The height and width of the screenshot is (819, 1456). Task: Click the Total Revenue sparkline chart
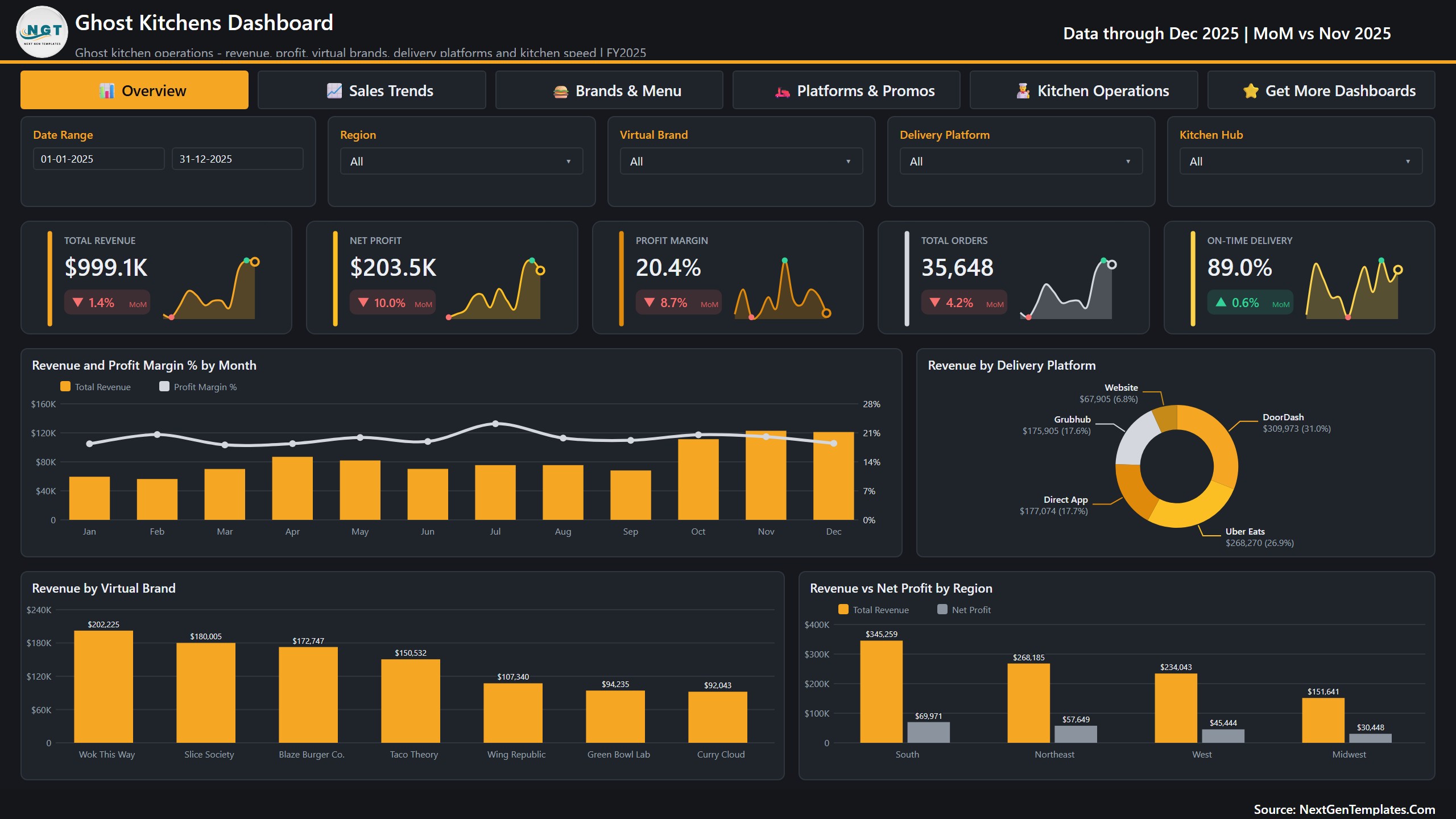212,289
